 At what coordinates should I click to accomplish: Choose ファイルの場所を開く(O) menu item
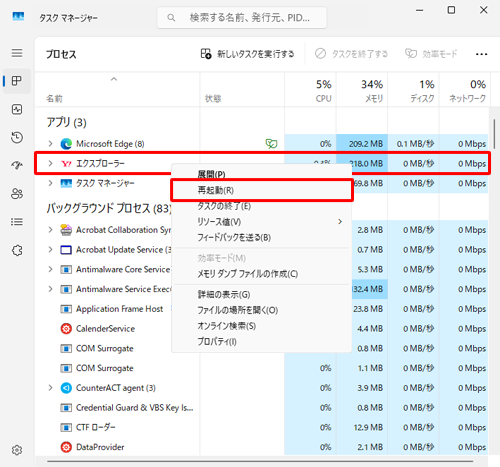pyautogui.click(x=262, y=310)
